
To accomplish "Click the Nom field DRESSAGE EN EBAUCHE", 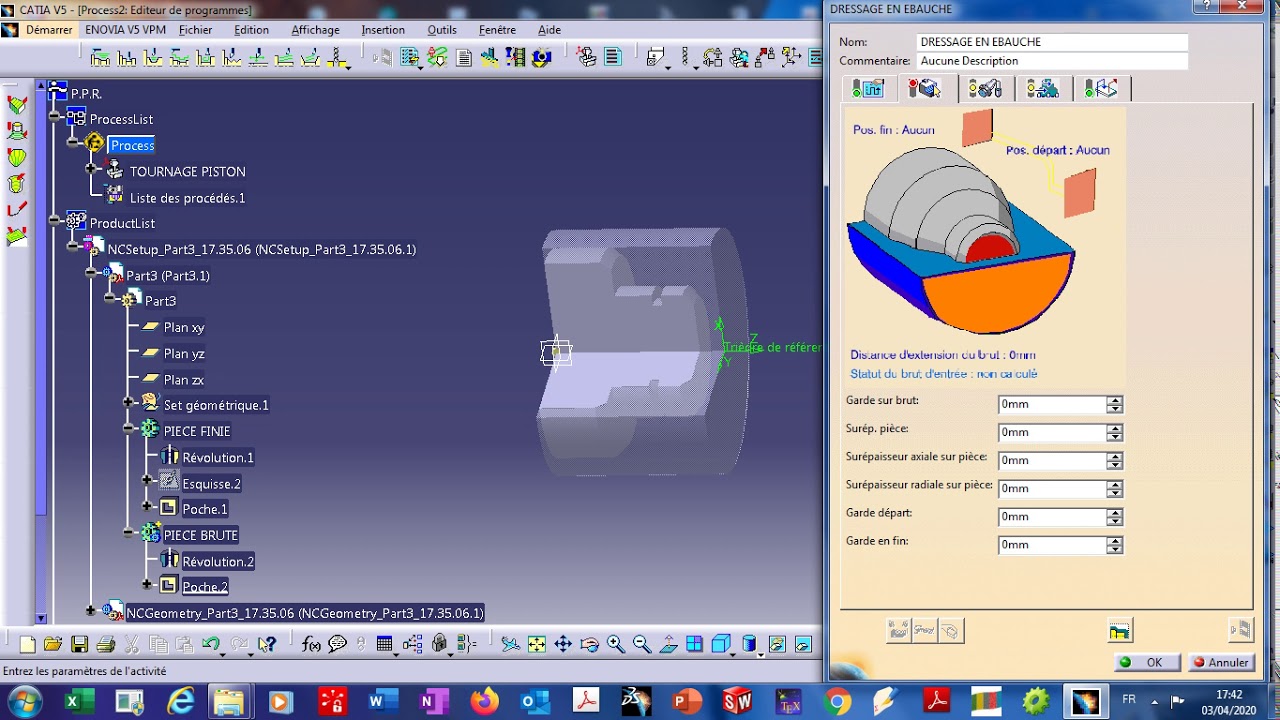I will 1052,42.
